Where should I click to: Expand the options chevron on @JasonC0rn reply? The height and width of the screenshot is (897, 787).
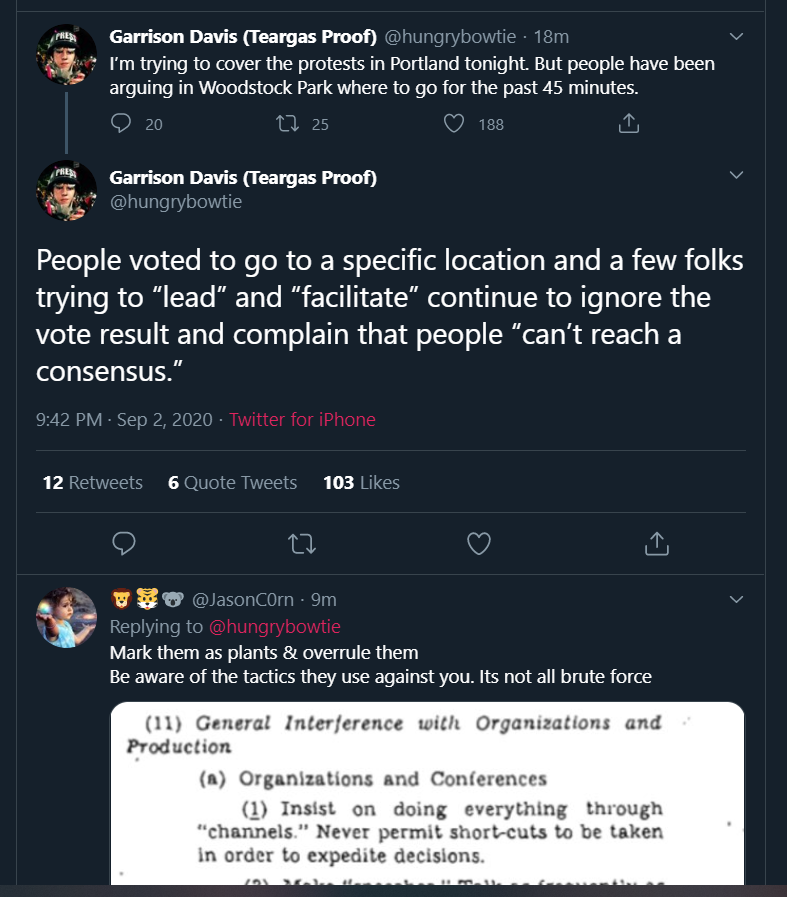pyautogui.click(x=736, y=600)
